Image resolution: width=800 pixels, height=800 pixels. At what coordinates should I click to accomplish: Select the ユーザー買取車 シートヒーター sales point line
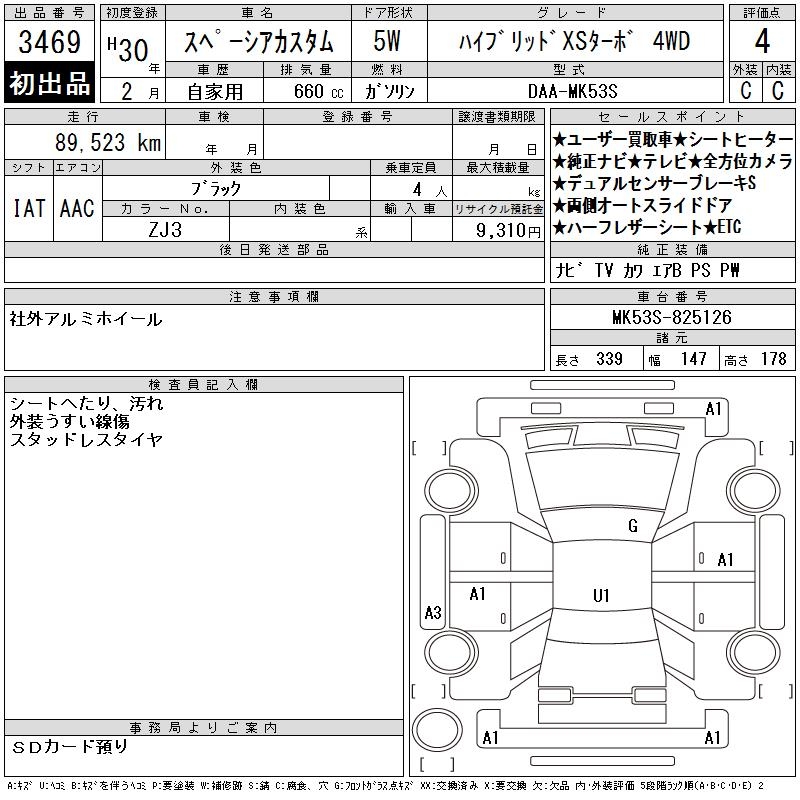coord(672,139)
